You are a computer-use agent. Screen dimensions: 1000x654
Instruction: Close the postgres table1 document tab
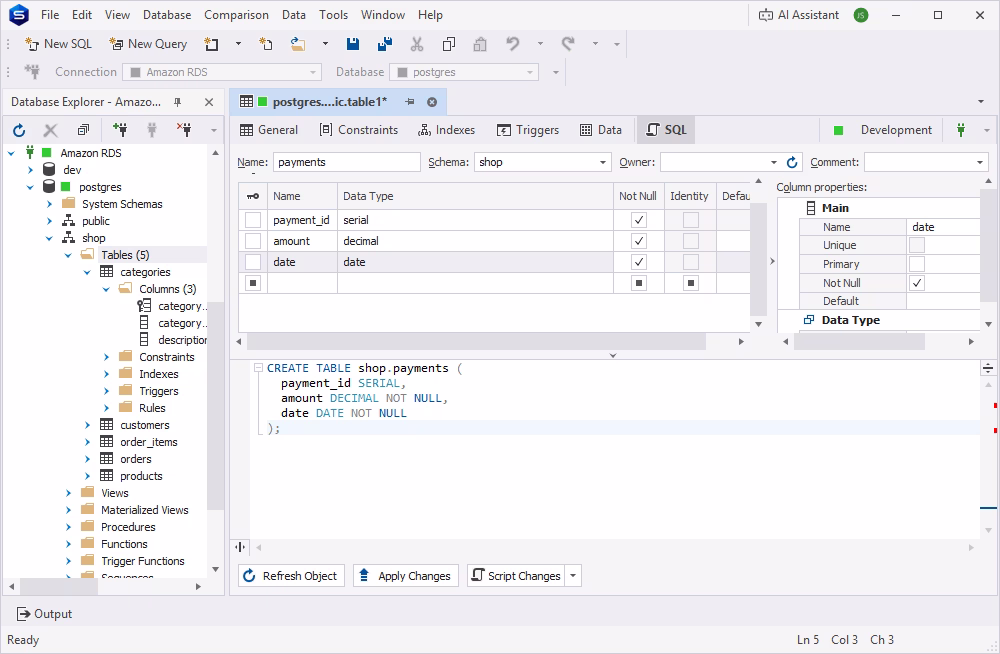[x=432, y=102]
